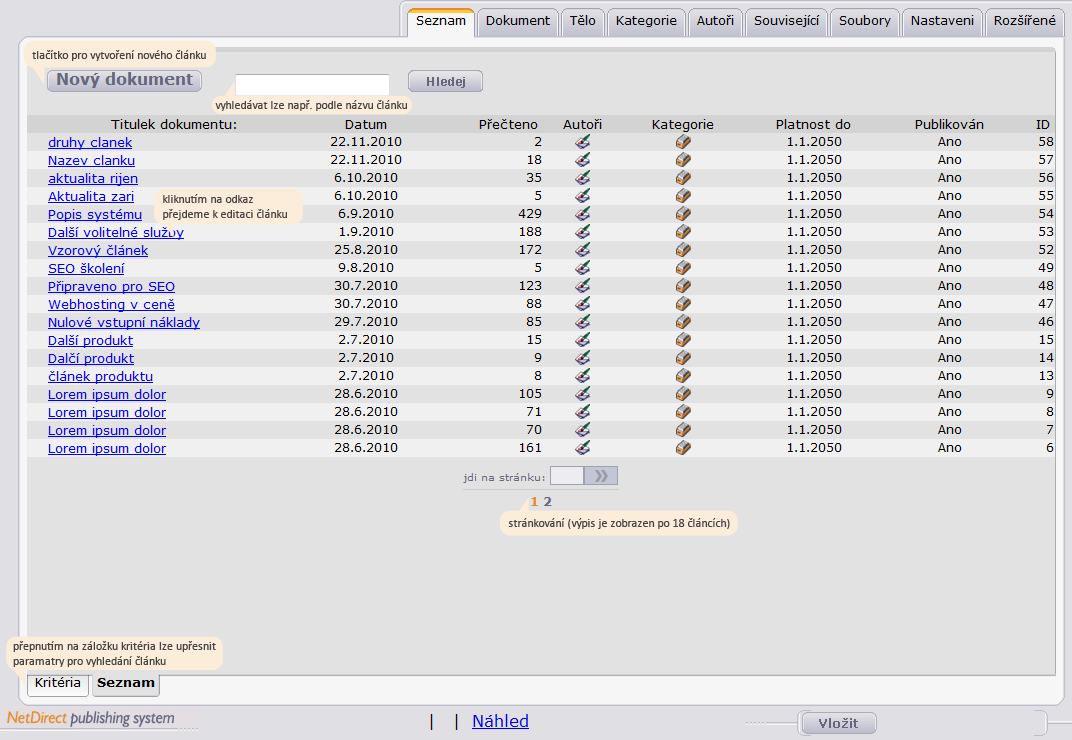Switch to the Kritéria bottom tab

pyautogui.click(x=57, y=683)
